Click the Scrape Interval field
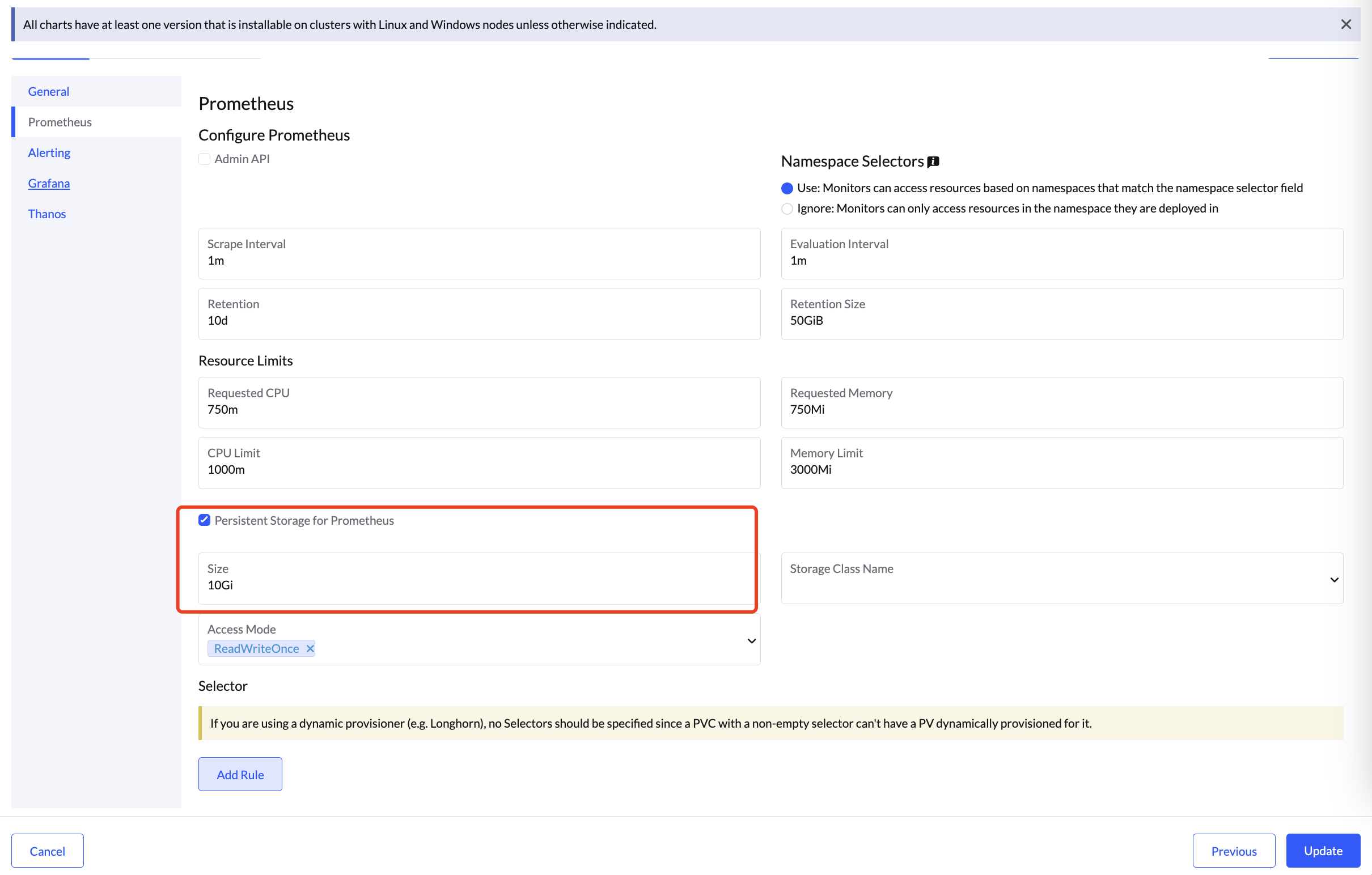 (478, 260)
